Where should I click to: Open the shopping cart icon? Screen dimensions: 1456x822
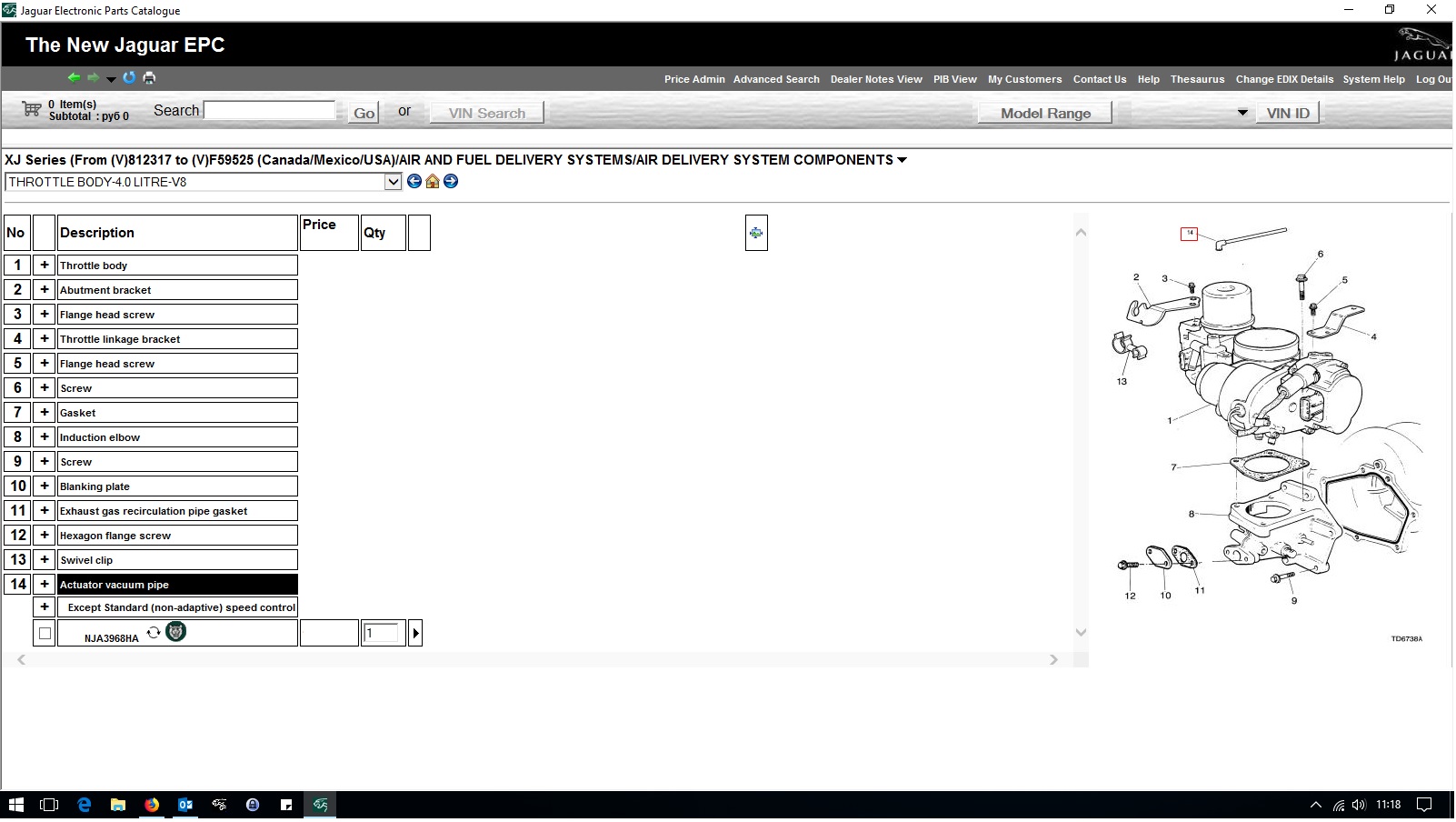32,109
